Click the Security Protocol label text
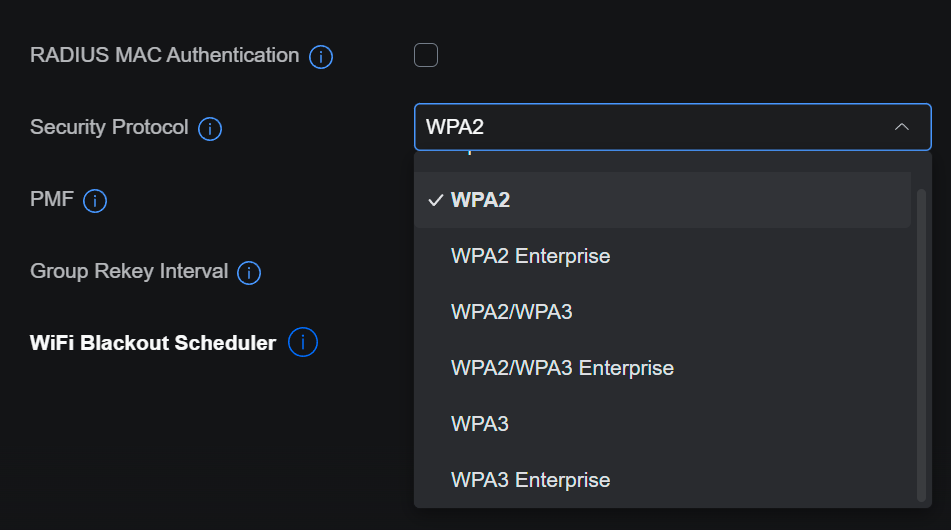951x530 pixels. (x=109, y=128)
